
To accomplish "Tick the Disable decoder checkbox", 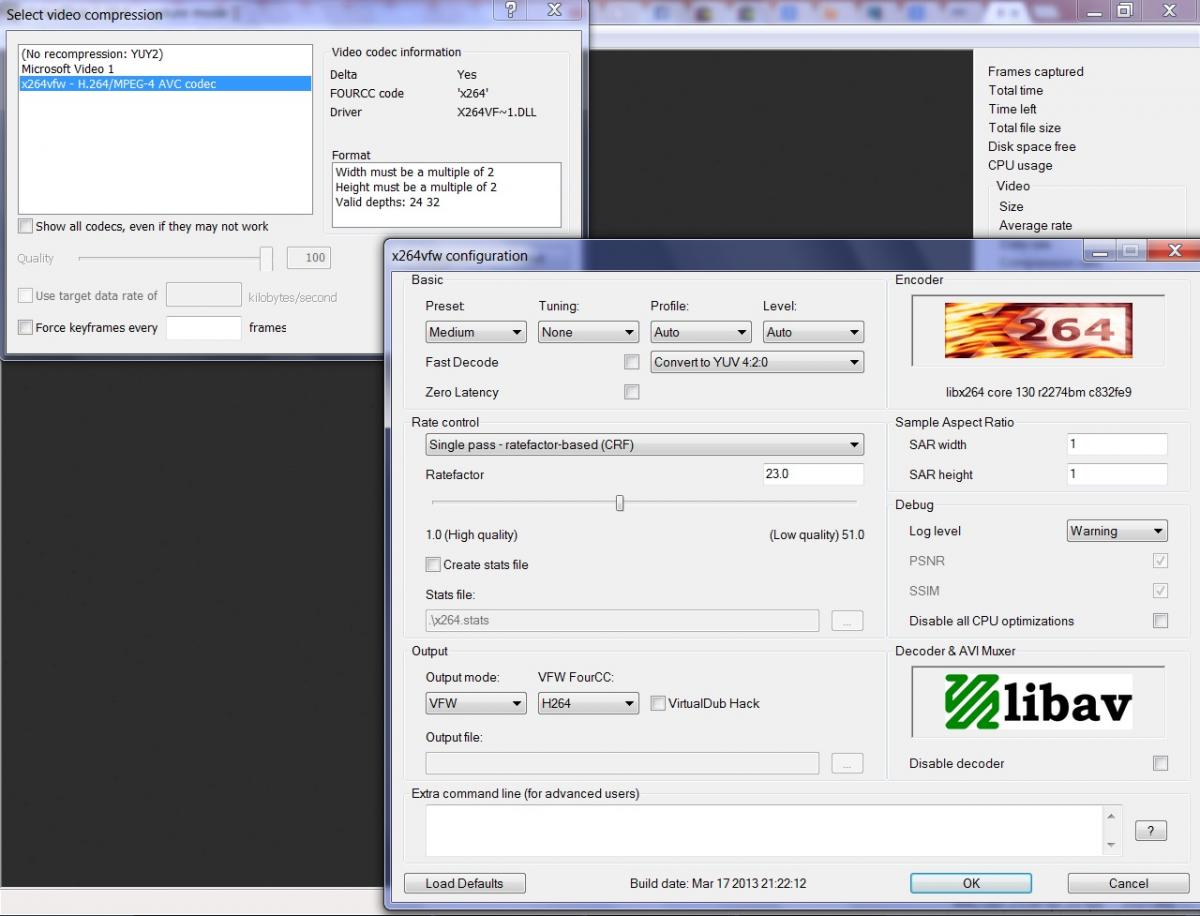I will point(1160,764).
